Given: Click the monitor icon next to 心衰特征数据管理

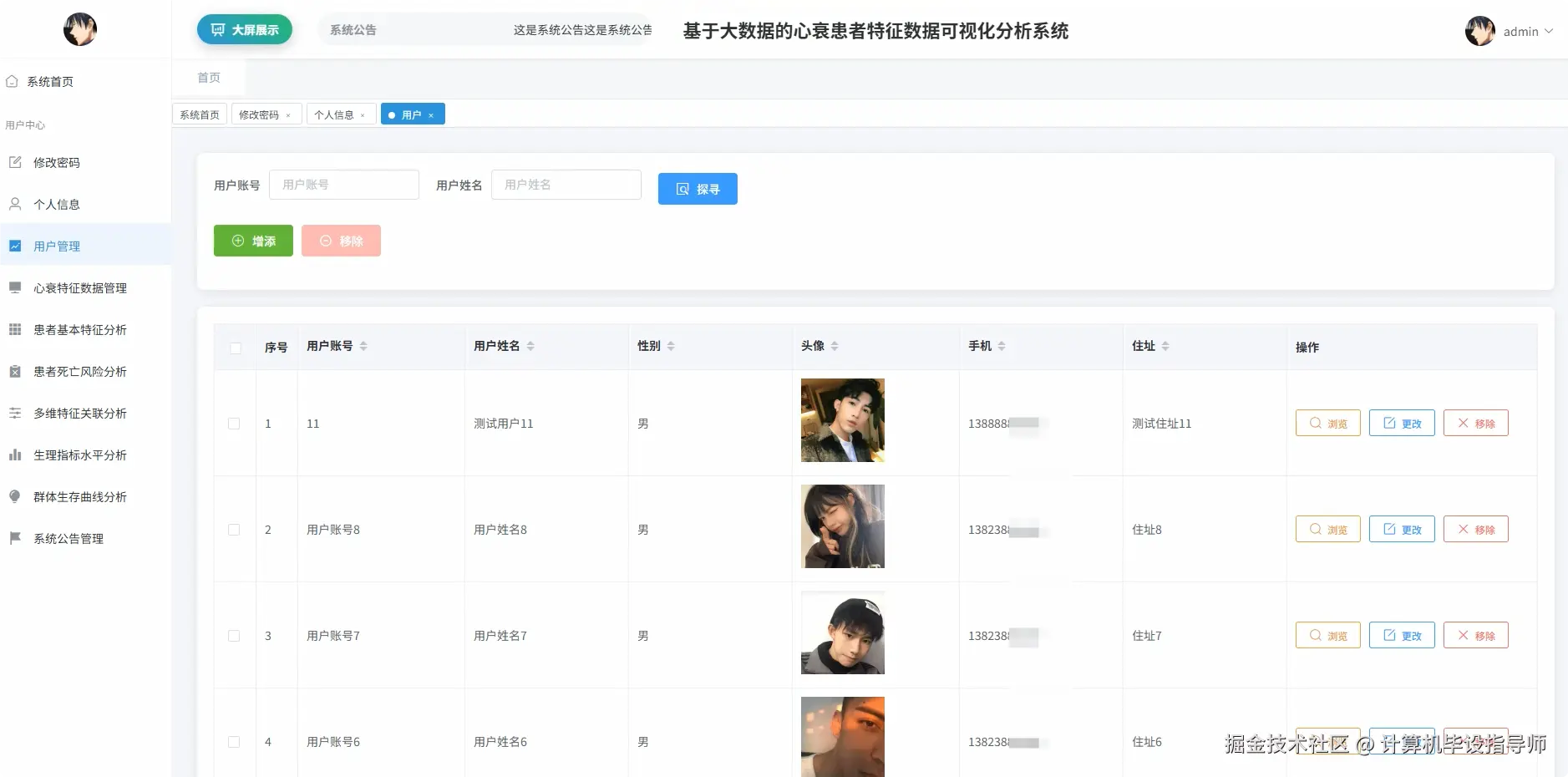Looking at the screenshot, I should pyautogui.click(x=15, y=287).
